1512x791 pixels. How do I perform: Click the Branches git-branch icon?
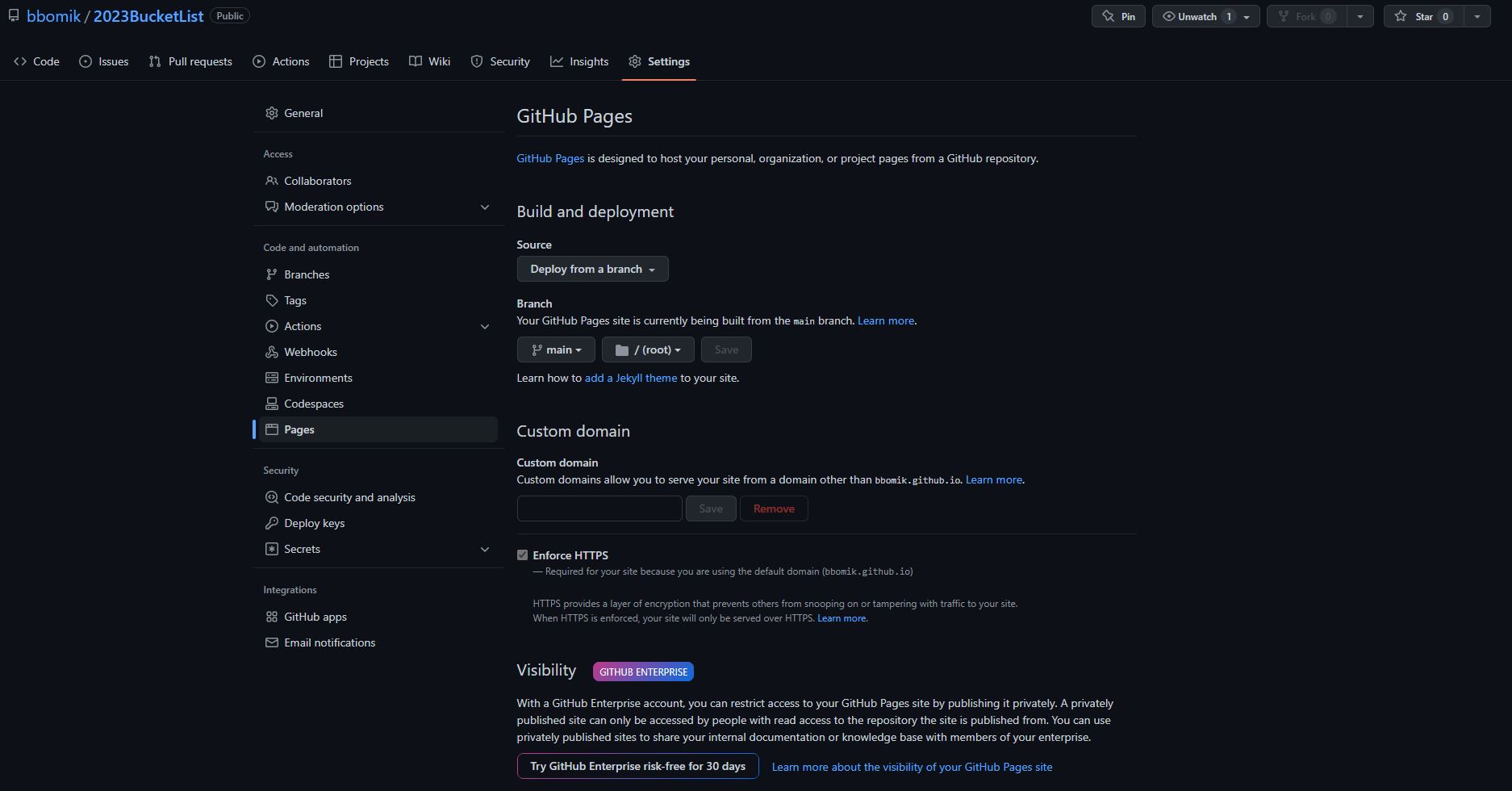click(x=272, y=274)
